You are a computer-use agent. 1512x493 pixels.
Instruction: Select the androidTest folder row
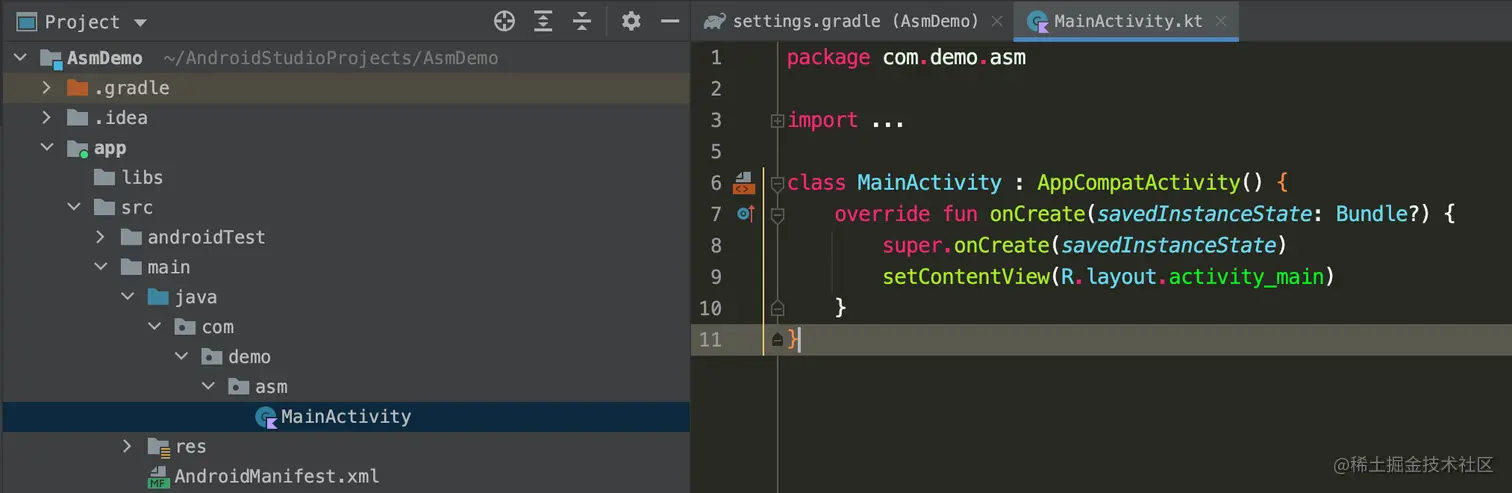(345, 238)
